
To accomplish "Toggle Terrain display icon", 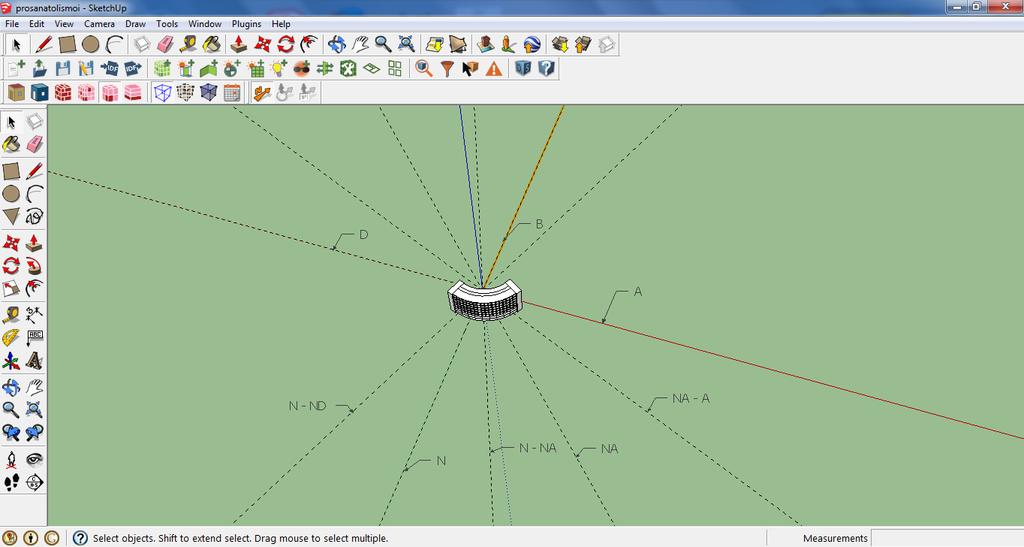I will [x=458, y=44].
